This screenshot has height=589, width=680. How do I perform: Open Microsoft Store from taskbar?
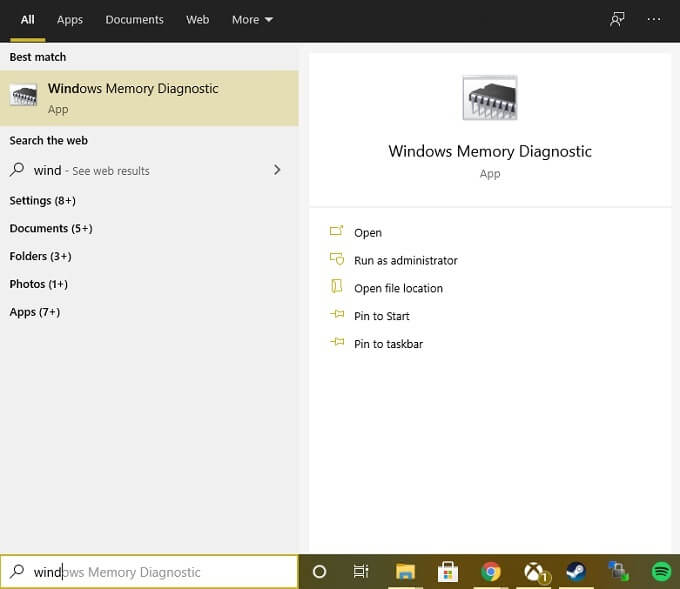tap(448, 572)
